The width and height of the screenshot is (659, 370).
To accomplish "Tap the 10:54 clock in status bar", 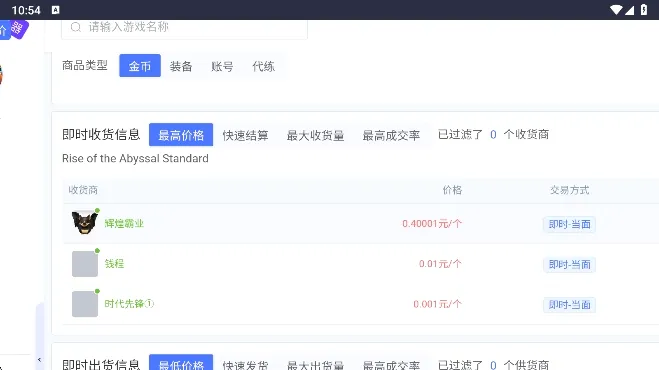I will coord(26,10).
